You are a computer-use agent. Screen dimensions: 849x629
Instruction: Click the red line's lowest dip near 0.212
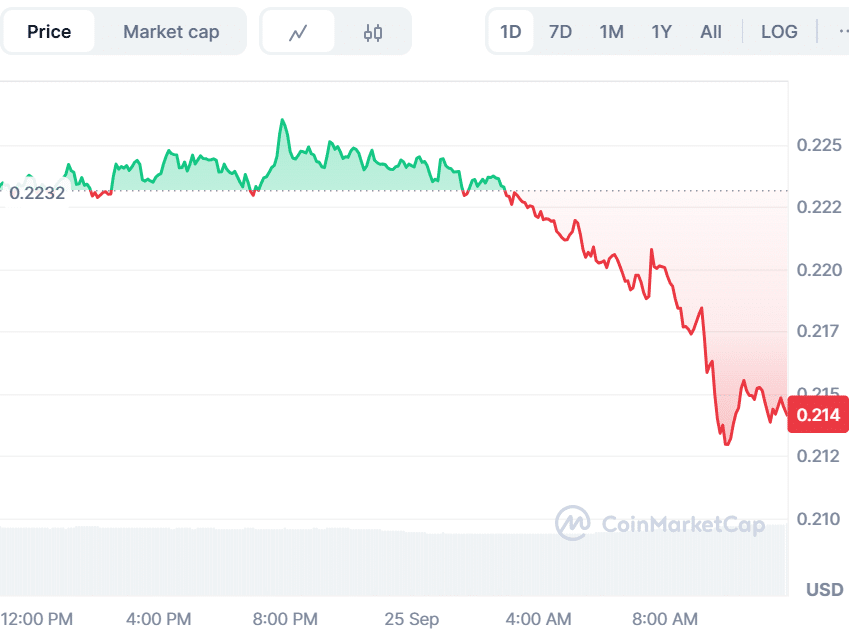(x=726, y=443)
